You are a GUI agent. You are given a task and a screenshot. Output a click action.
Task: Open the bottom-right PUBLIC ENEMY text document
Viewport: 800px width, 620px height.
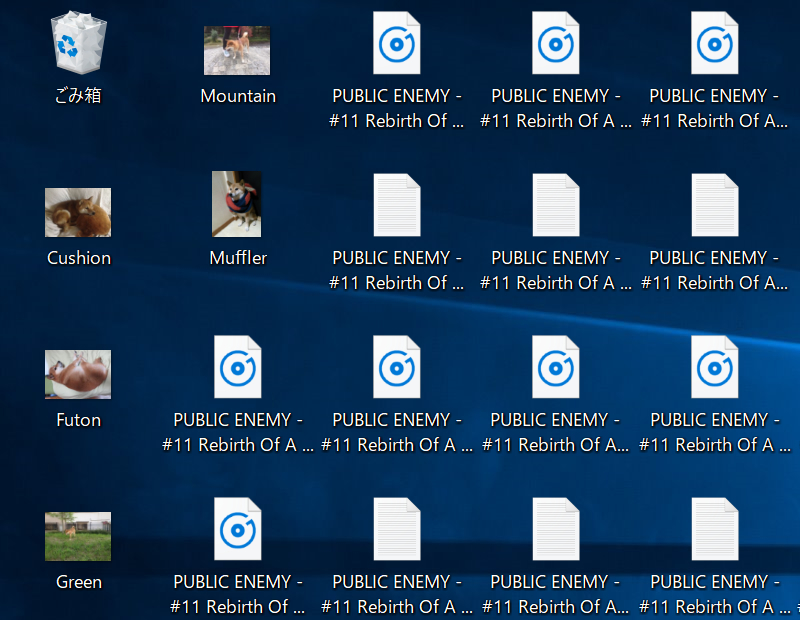tap(715, 529)
